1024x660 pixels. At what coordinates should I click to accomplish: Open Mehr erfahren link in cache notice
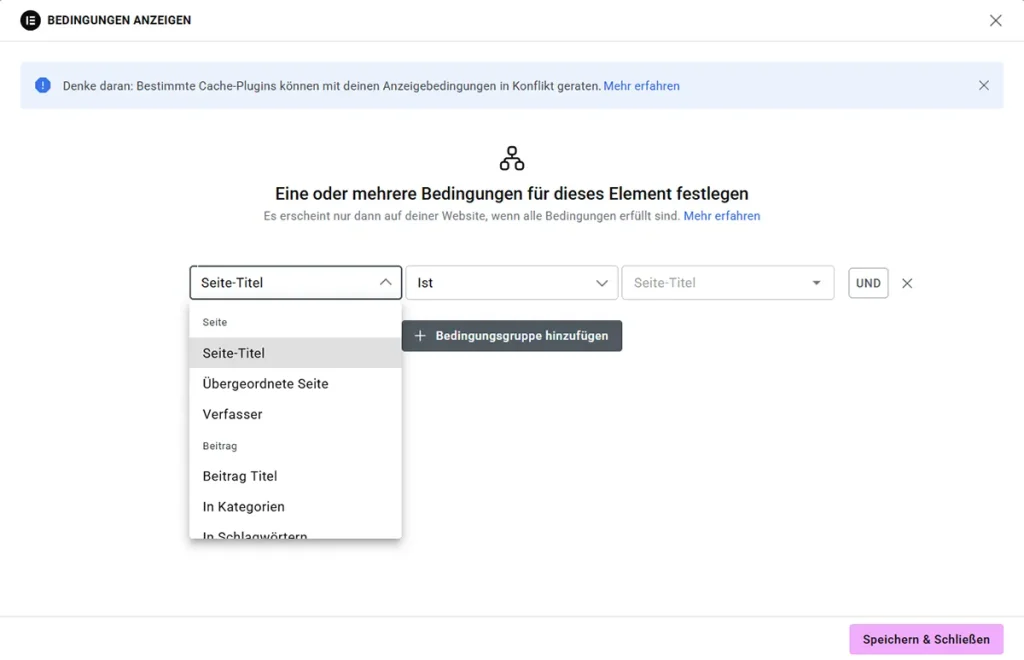pyautogui.click(x=641, y=86)
